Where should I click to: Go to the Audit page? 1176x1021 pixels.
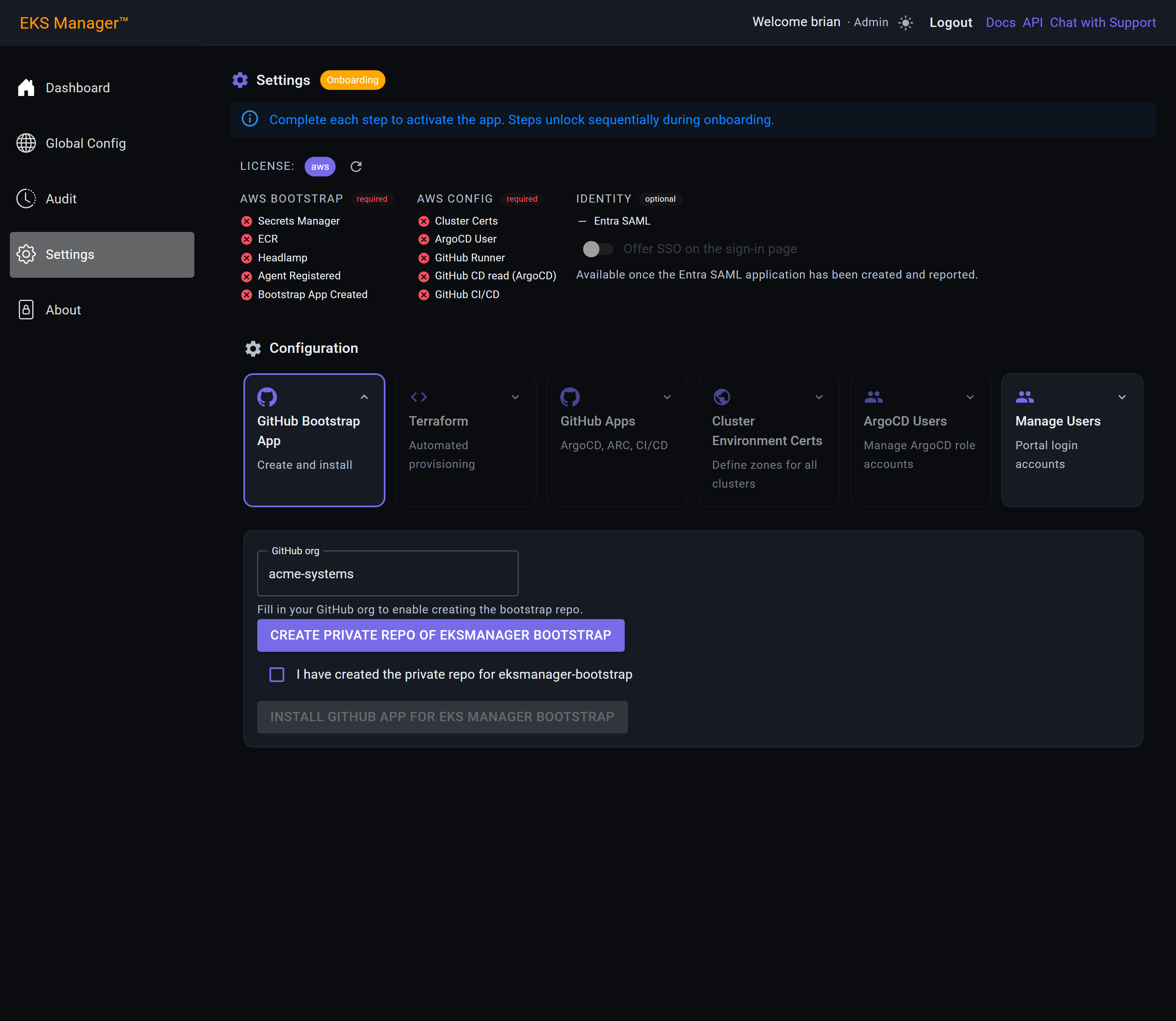(x=102, y=199)
